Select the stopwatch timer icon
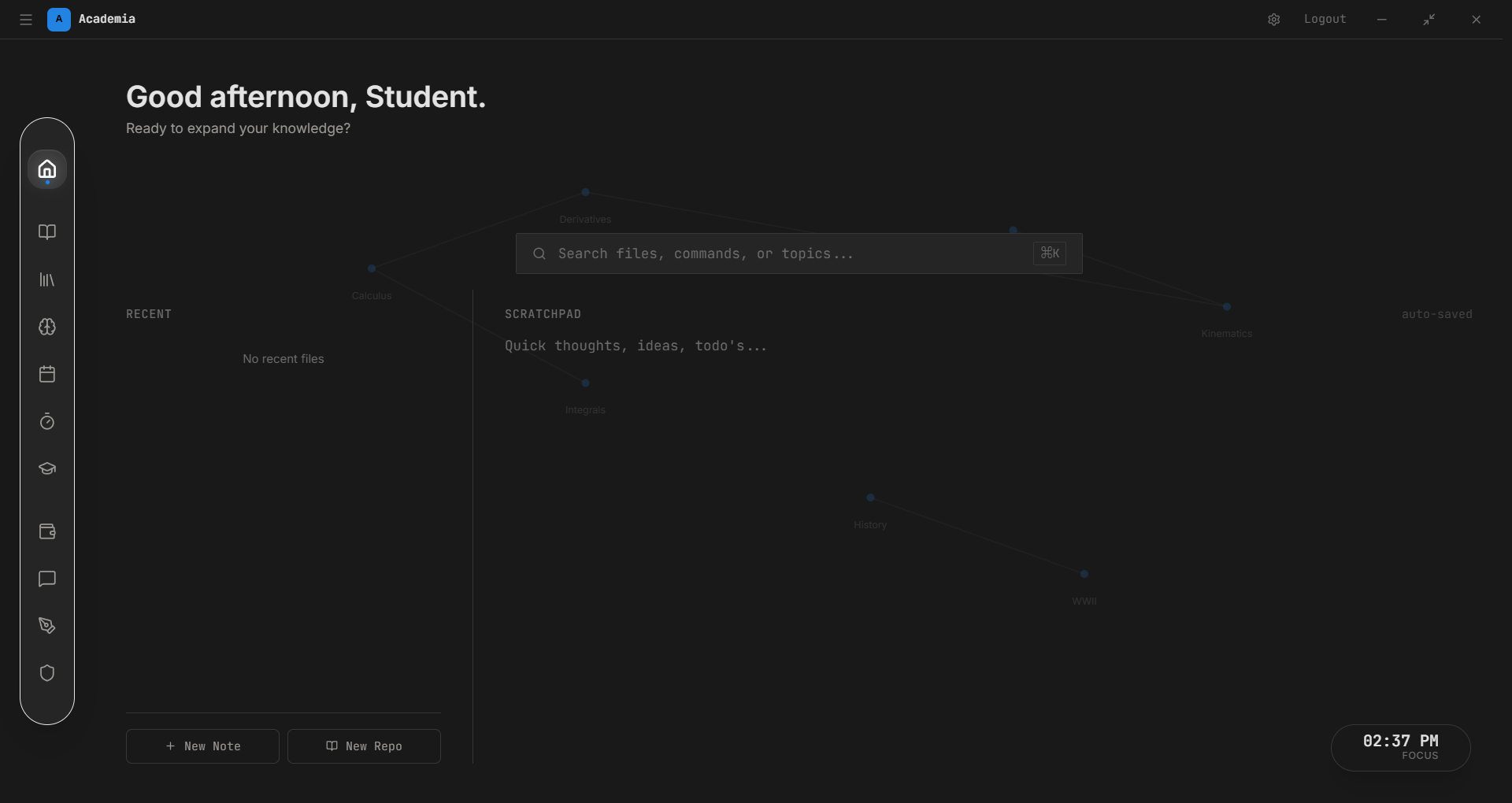Screen dimensions: 1512x803 pyautogui.click(x=46, y=422)
